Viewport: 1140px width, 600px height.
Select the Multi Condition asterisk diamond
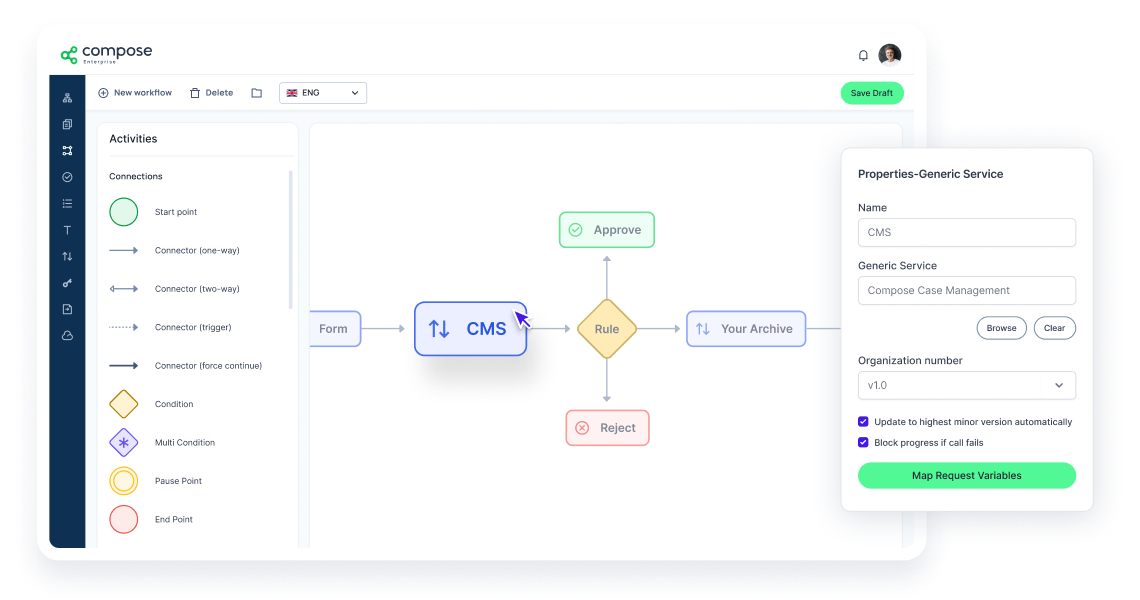point(124,442)
